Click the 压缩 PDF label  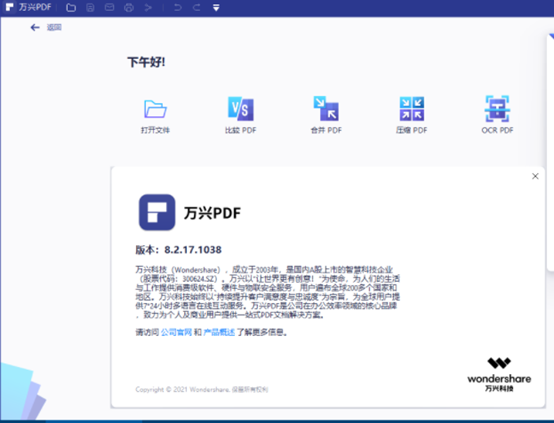coord(412,130)
